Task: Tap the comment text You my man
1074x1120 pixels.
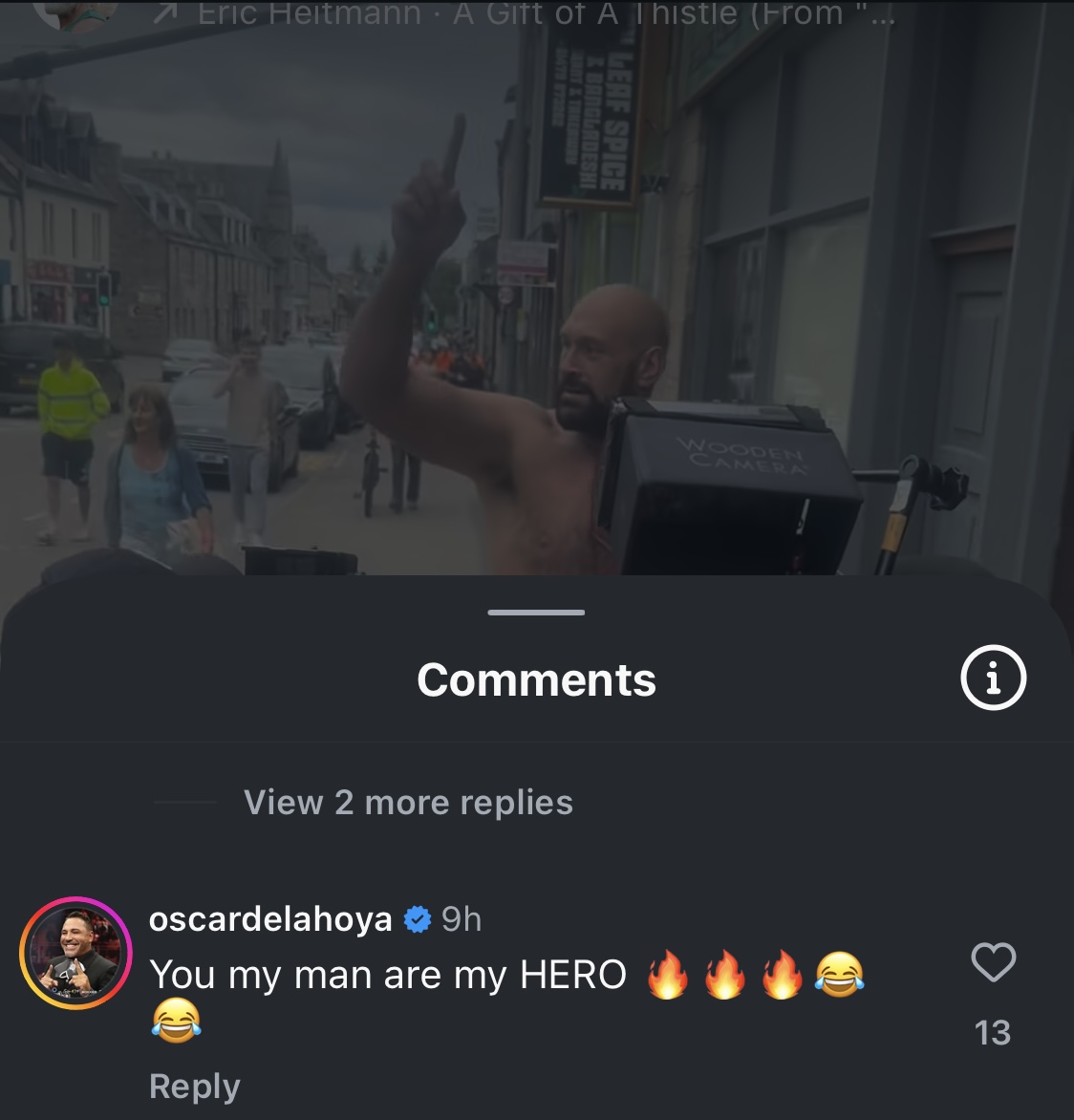Action: point(388,975)
